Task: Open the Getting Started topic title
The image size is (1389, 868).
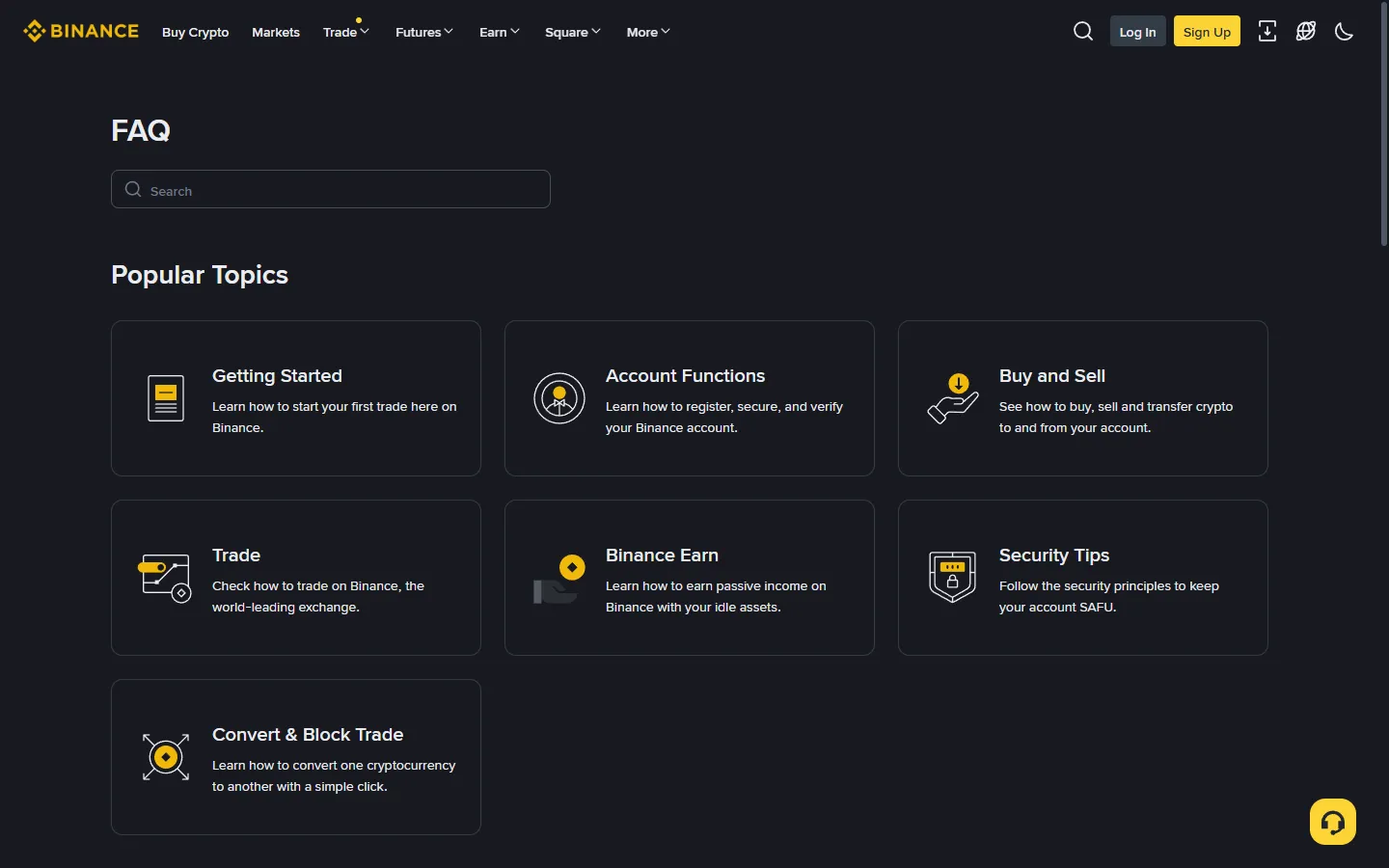Action: [277, 376]
